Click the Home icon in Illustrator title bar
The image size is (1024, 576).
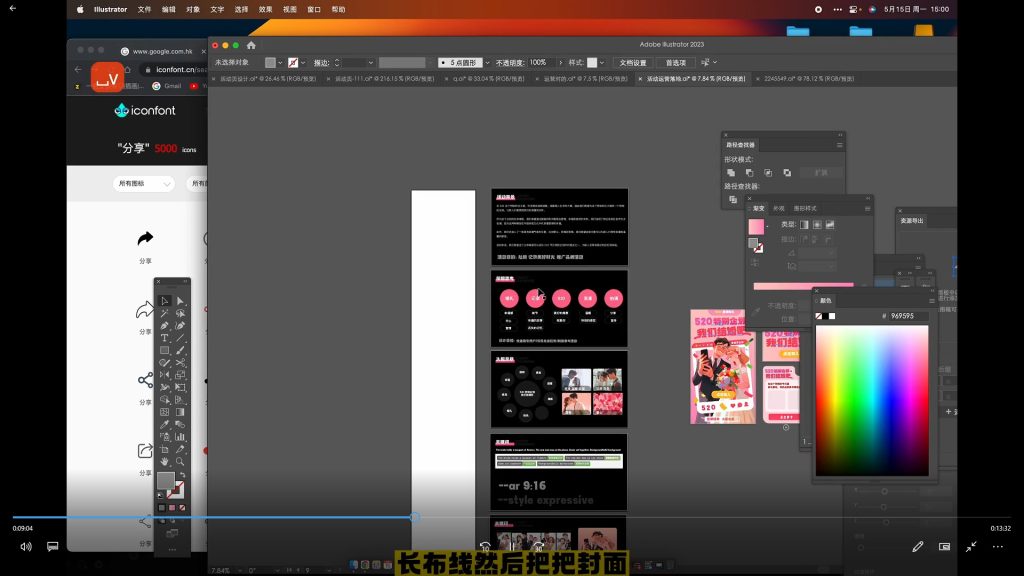click(251, 45)
